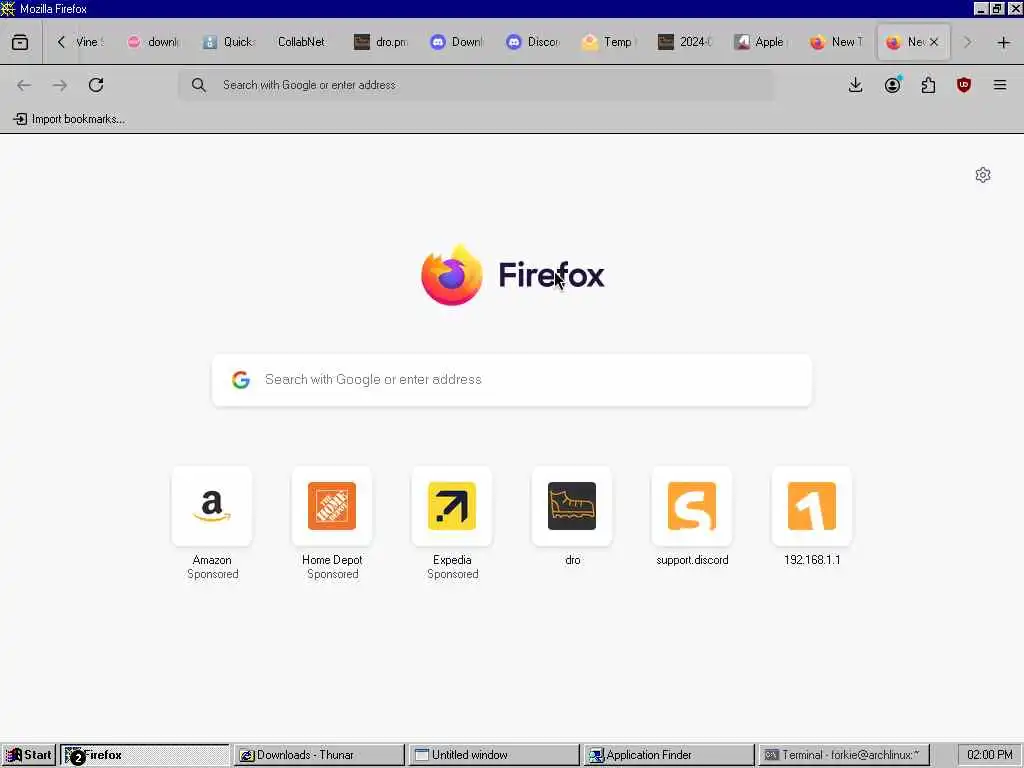Select the Firefox taskbar button
The width and height of the screenshot is (1024, 768).
click(x=145, y=755)
